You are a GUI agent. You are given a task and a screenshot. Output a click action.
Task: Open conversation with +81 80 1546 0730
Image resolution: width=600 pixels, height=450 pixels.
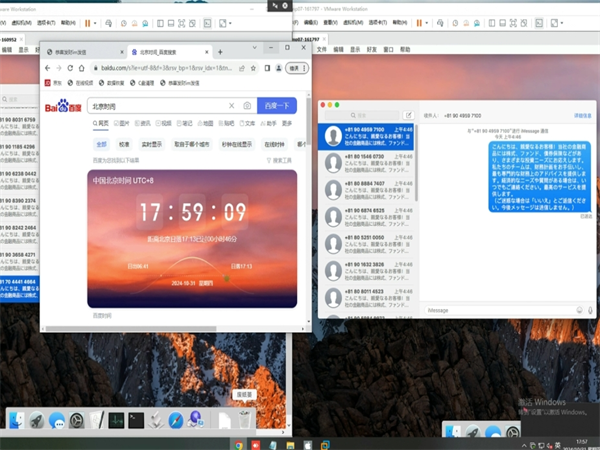tap(364, 157)
